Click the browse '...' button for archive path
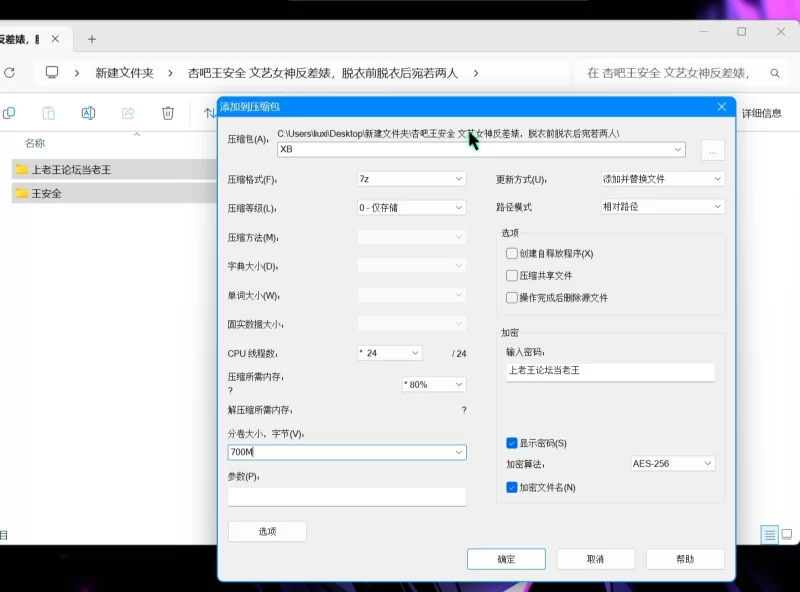800x592 pixels. click(712, 151)
